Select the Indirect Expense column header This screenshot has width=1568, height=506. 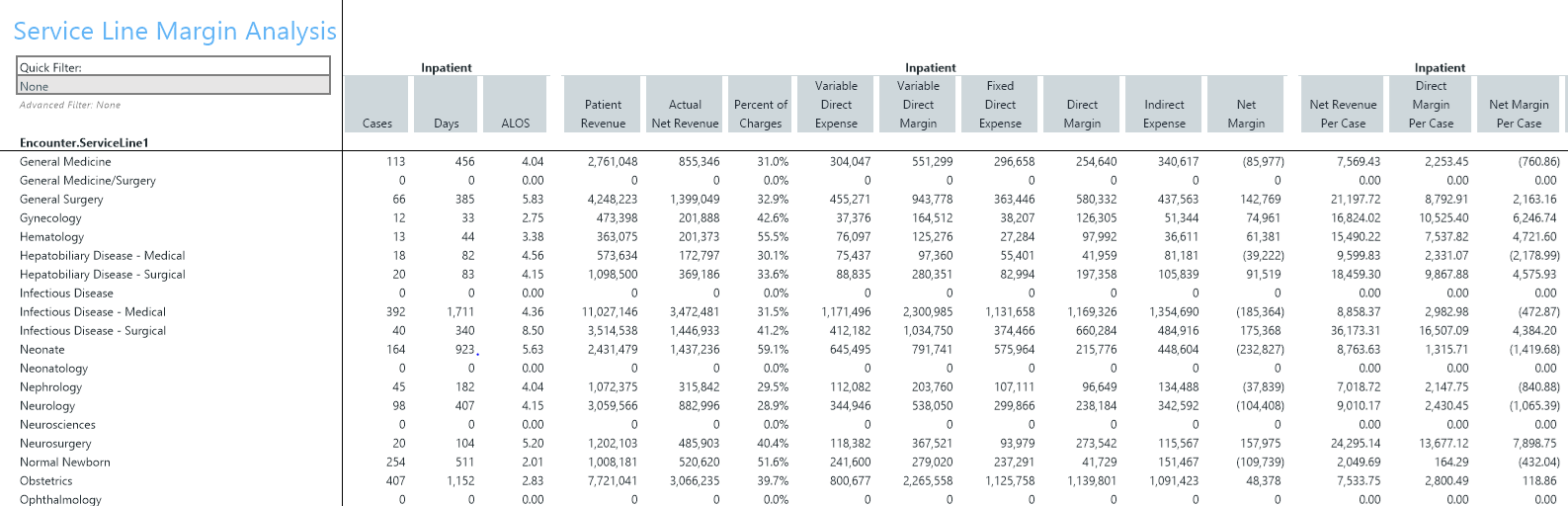coord(1164,104)
